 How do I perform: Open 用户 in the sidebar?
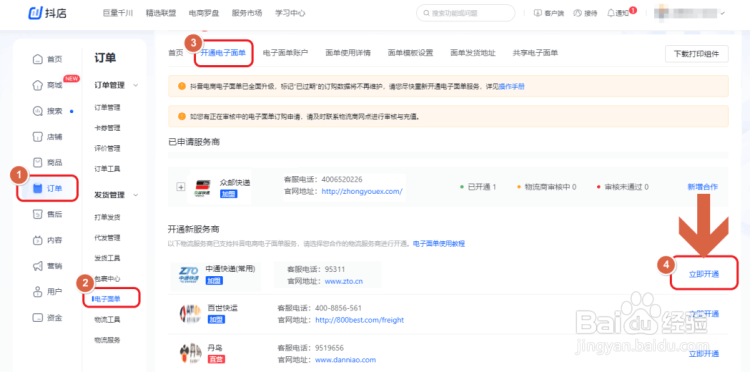47,292
